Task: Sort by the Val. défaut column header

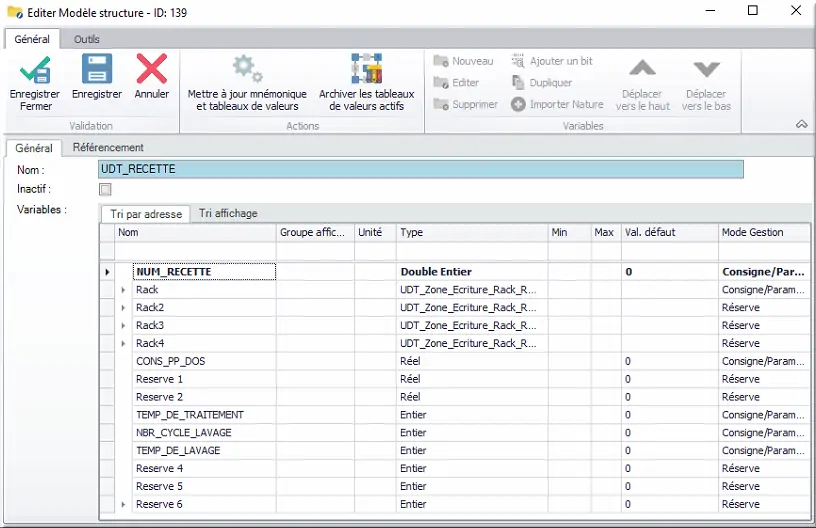Action: tap(670, 233)
